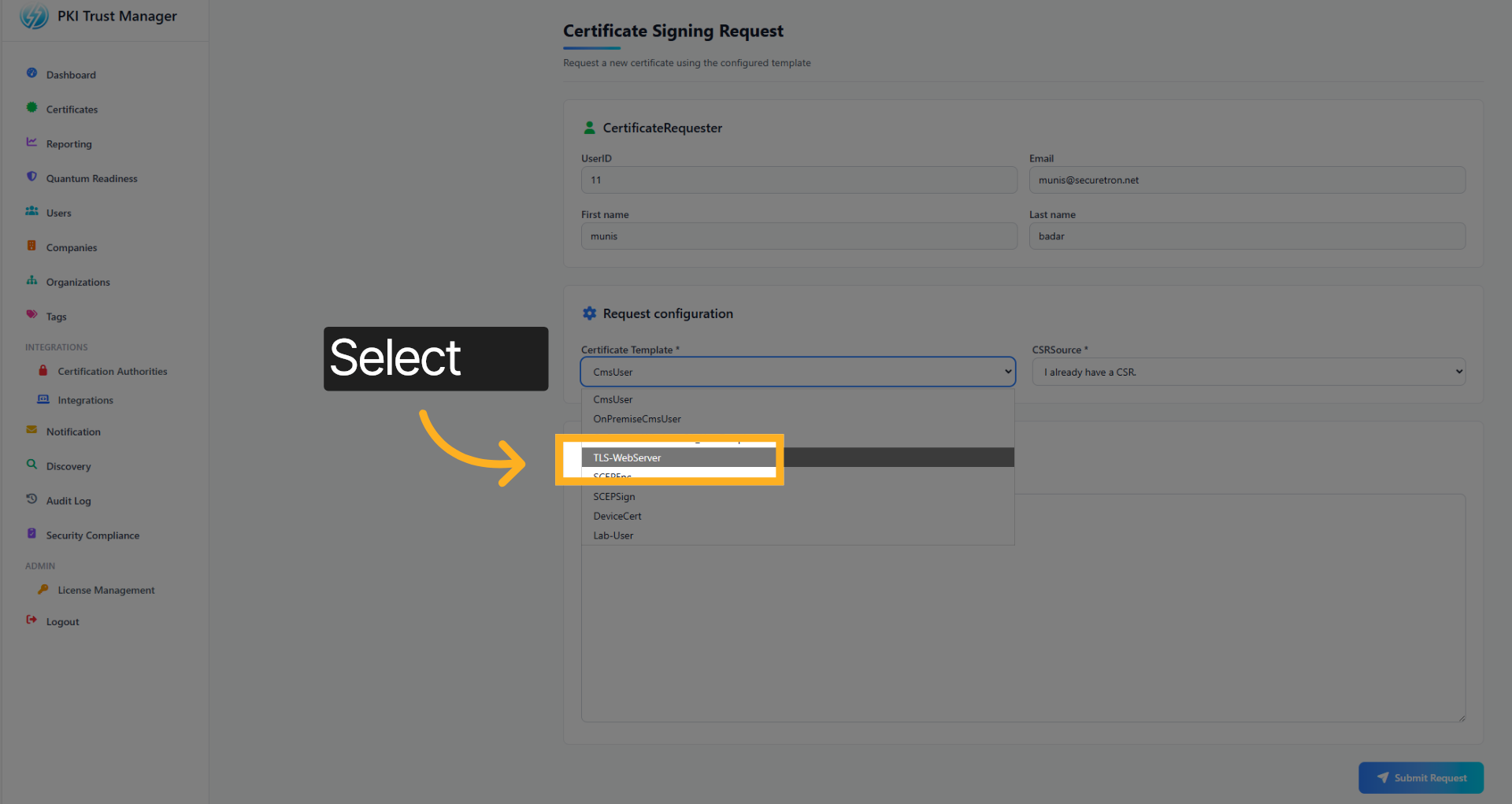Select the Certificates sidebar icon
The height and width of the screenshot is (804, 1512).
(x=31, y=109)
